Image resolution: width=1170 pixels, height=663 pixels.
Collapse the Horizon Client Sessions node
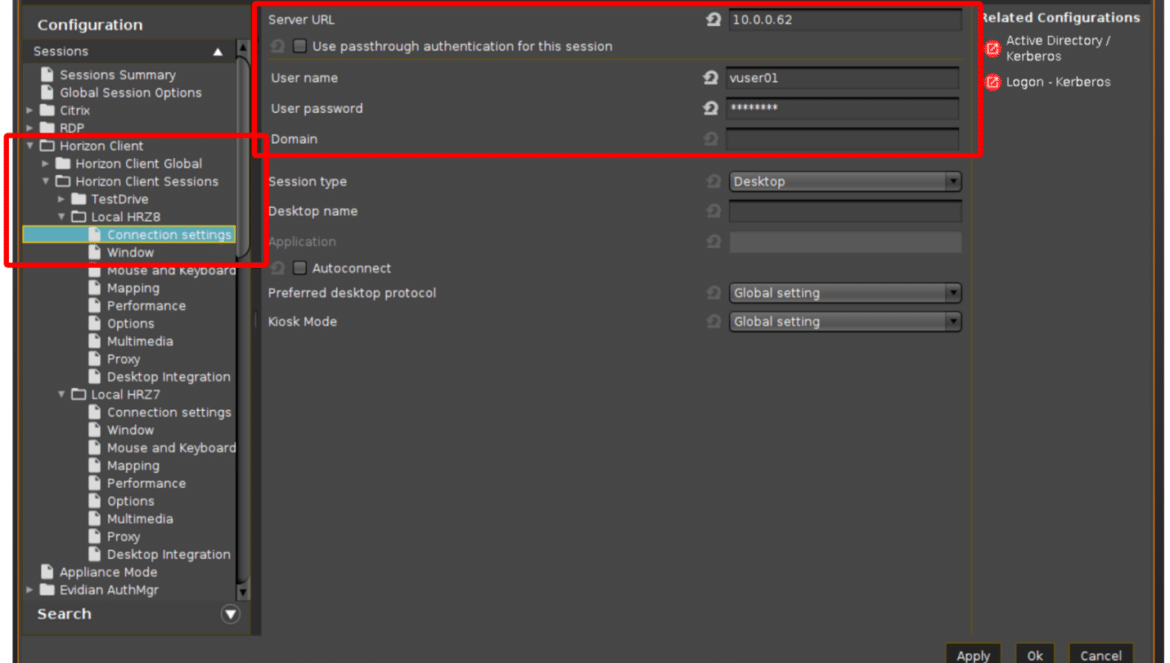(46, 181)
